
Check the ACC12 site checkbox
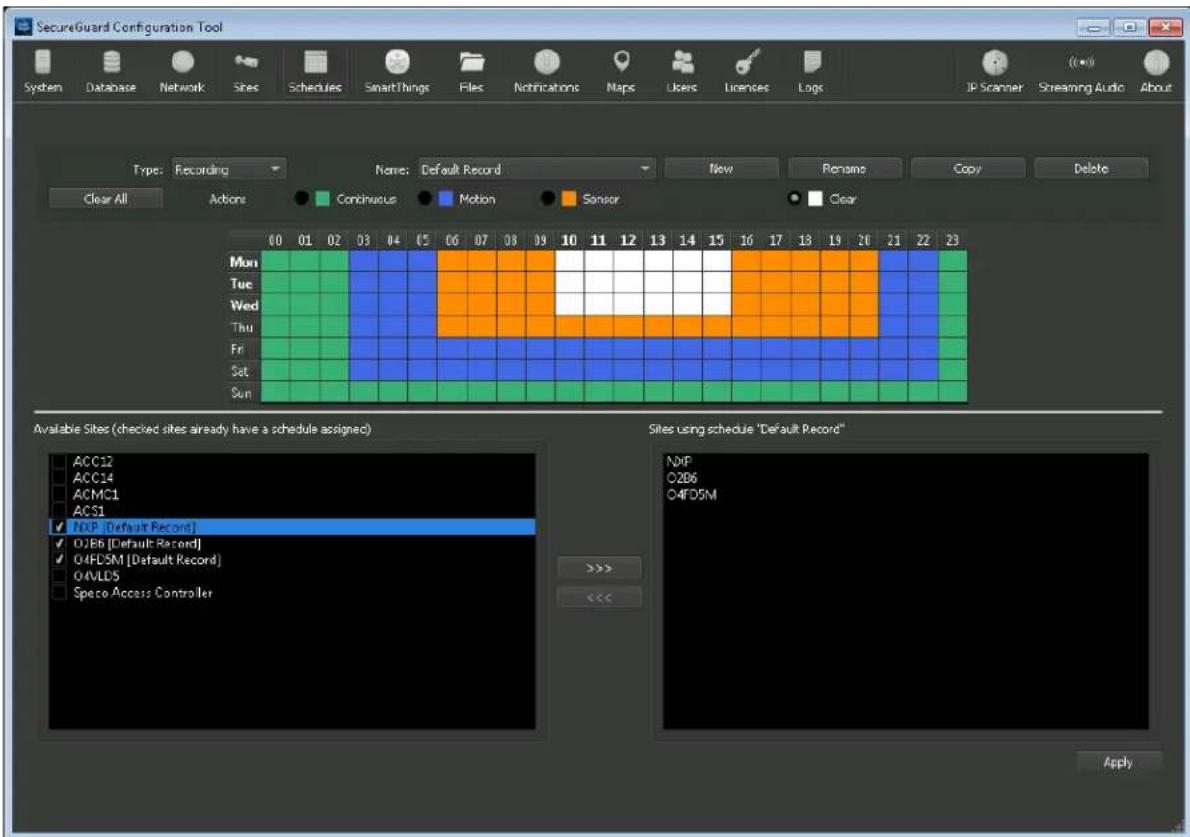click(x=59, y=461)
